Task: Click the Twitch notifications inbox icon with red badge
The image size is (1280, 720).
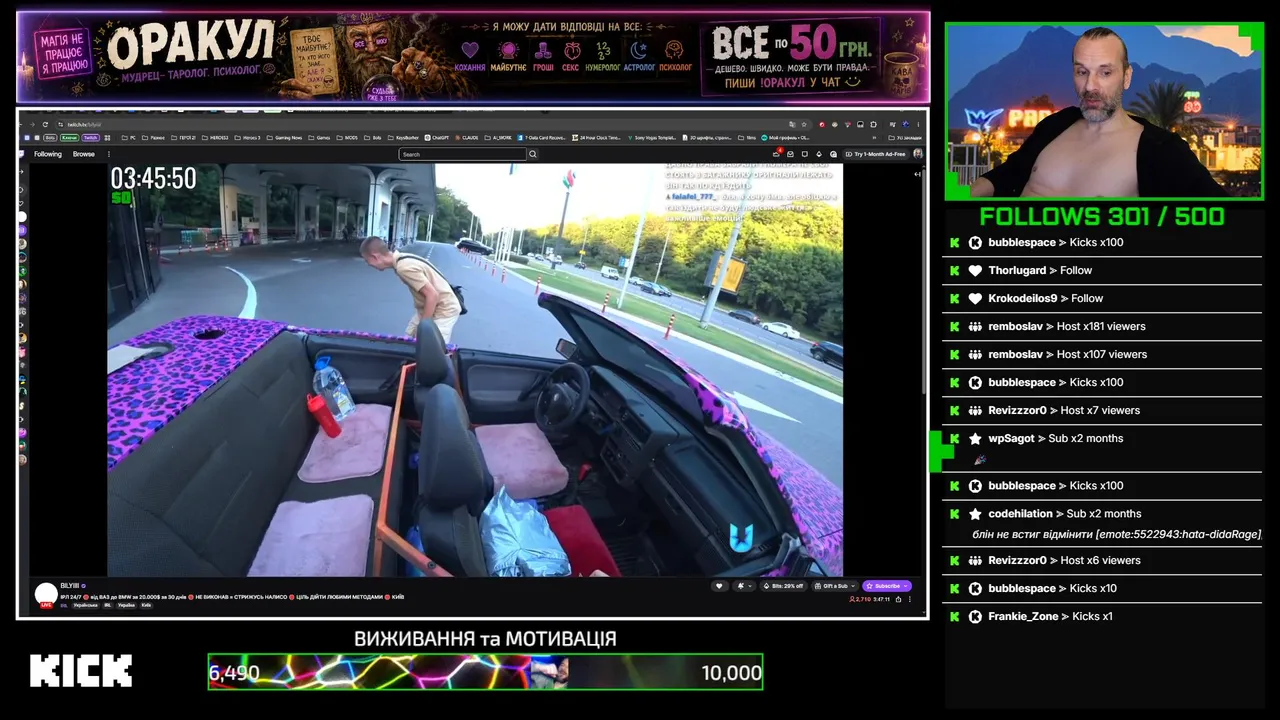Action: pos(777,154)
